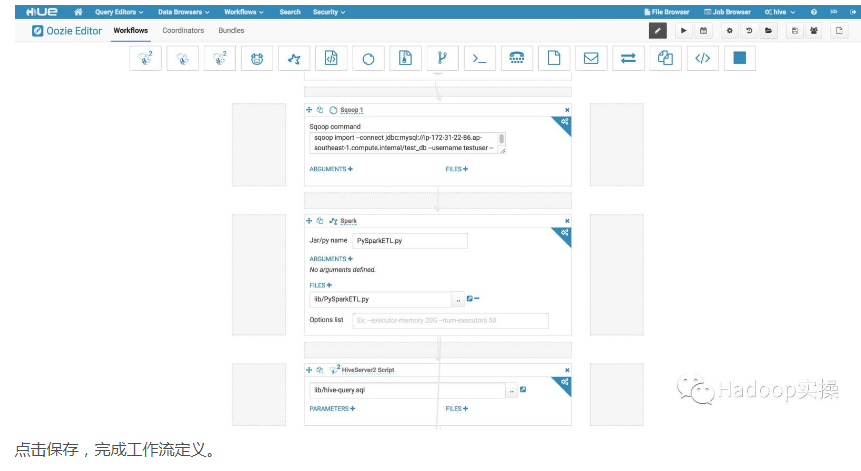Submit the workflow with the play button
The width and height of the screenshot is (861, 471).
pos(684,31)
